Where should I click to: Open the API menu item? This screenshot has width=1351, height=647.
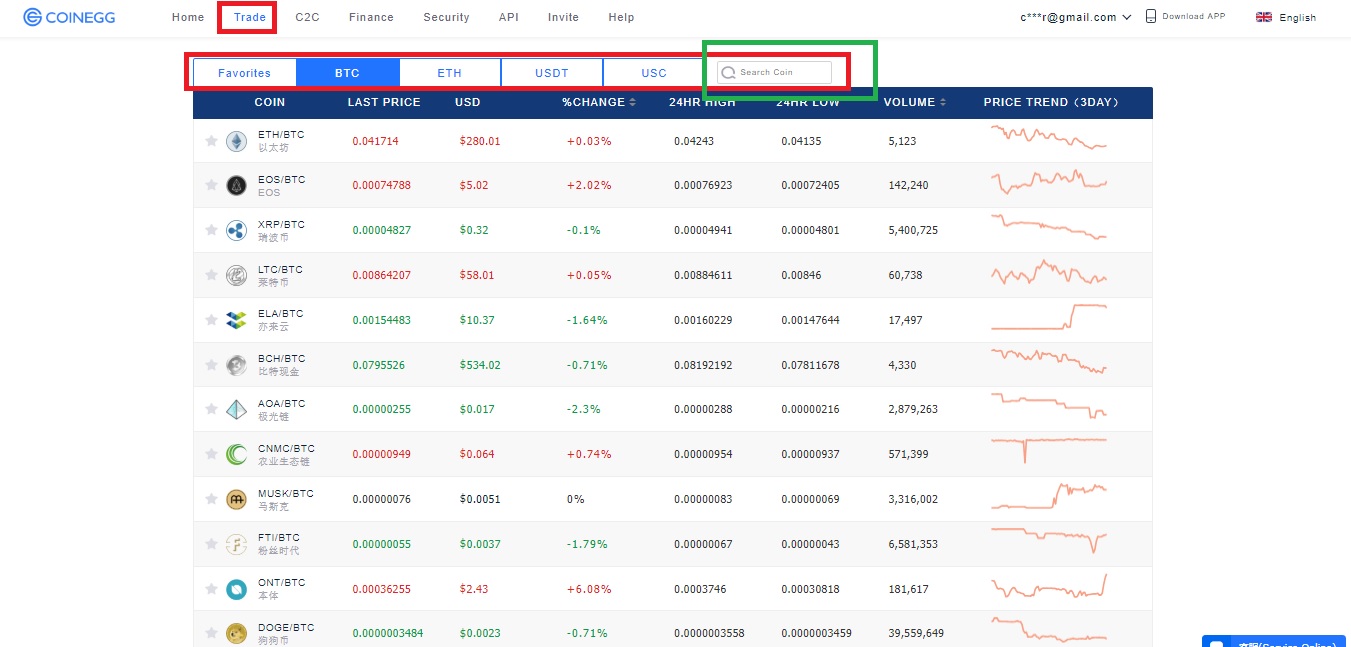tap(508, 17)
